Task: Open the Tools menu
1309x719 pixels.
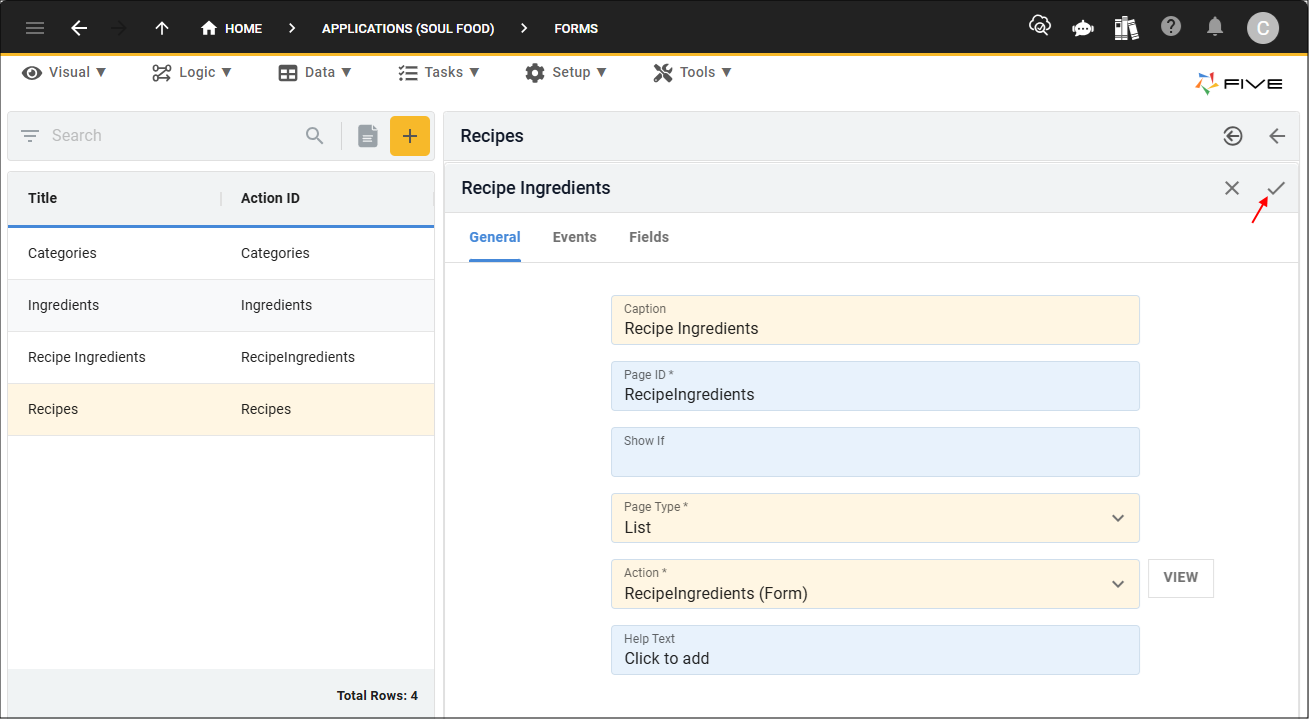Action: pyautogui.click(x=693, y=72)
